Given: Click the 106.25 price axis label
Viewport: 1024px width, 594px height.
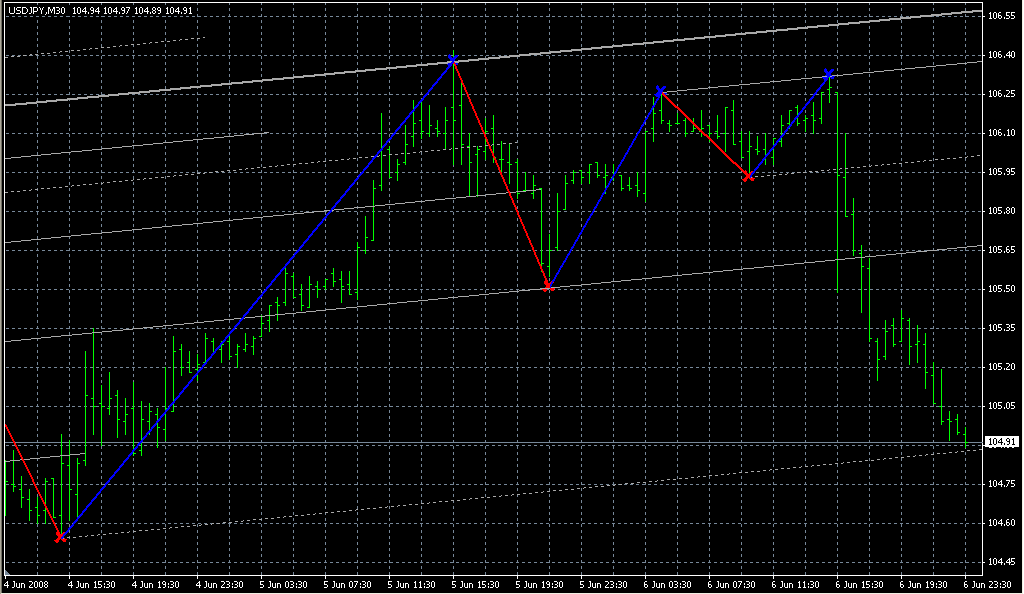Looking at the screenshot, I should tap(1001, 94).
